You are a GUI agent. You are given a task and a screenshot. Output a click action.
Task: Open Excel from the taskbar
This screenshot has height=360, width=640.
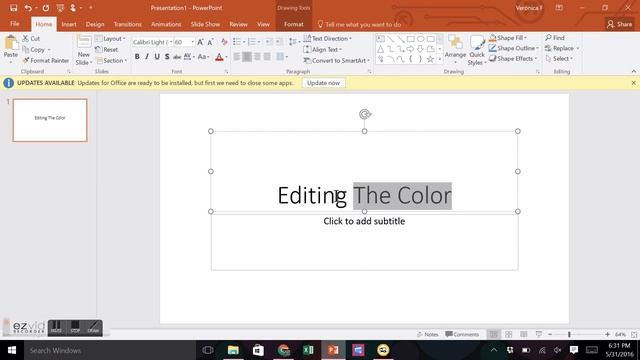click(308, 350)
